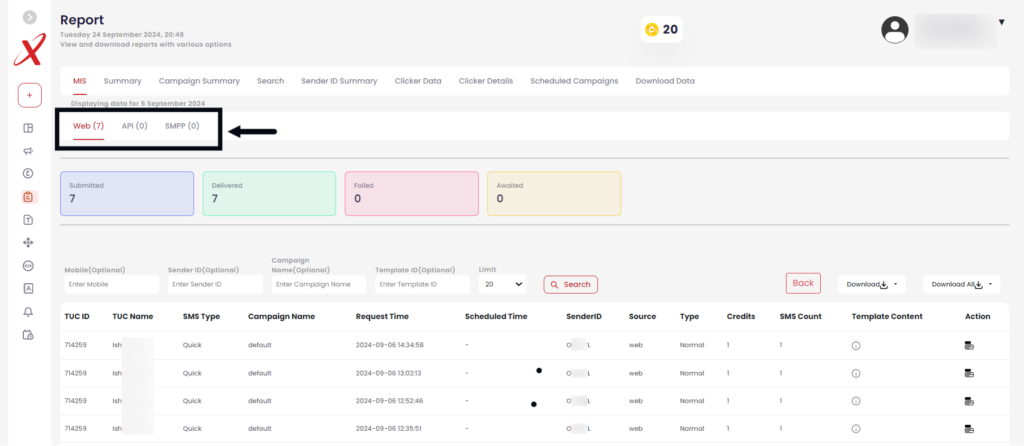Viewport: 1024px width, 446px height.
Task: Open the reports clipboard icon in sidebar
Action: coord(28,197)
